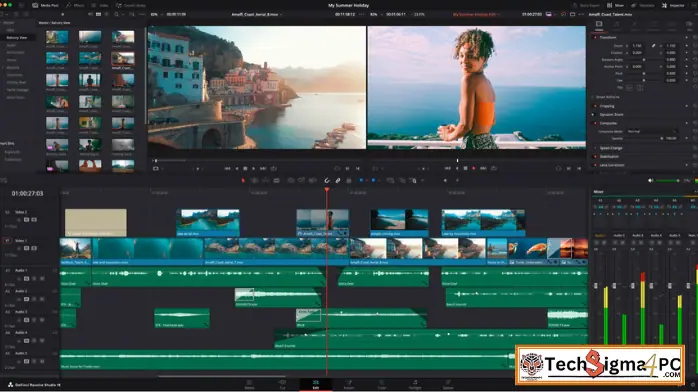Toggle the Inspector panel button
The image size is (698, 392).
(673, 5)
